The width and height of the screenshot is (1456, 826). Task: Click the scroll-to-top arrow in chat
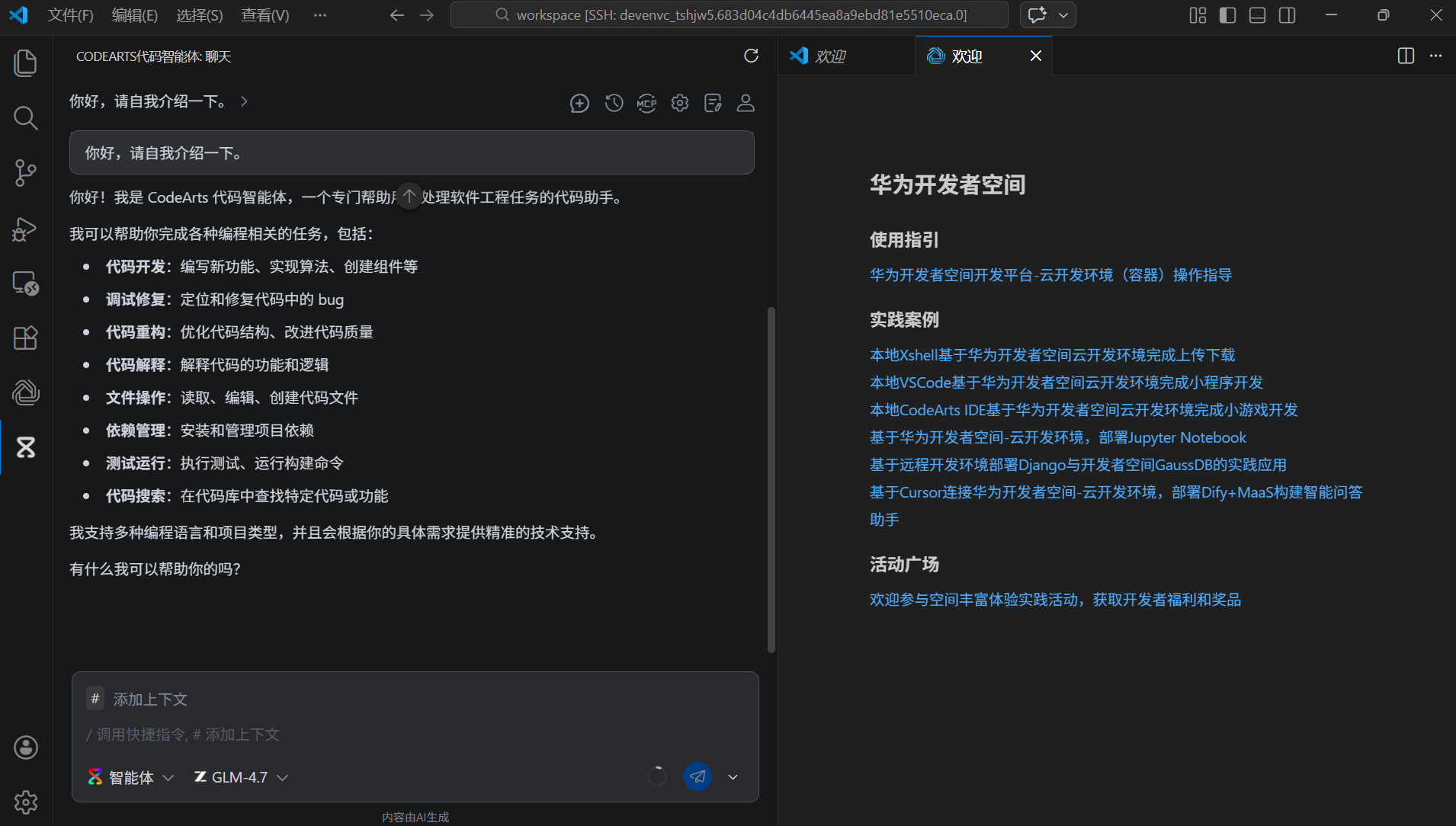[409, 197]
